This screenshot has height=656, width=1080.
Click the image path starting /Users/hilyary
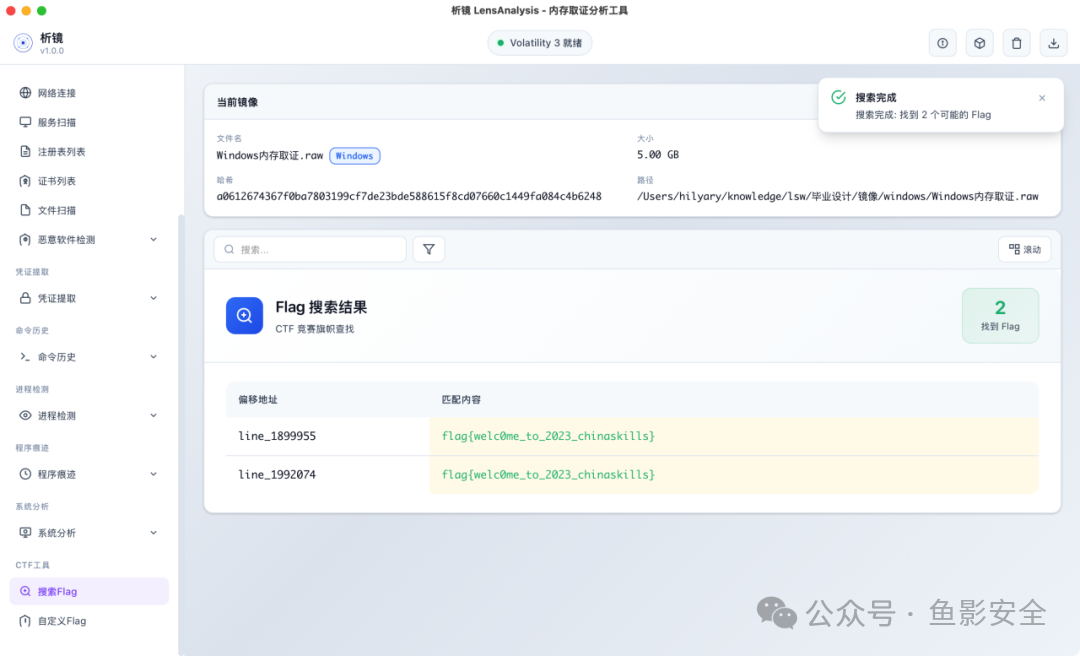tap(838, 196)
